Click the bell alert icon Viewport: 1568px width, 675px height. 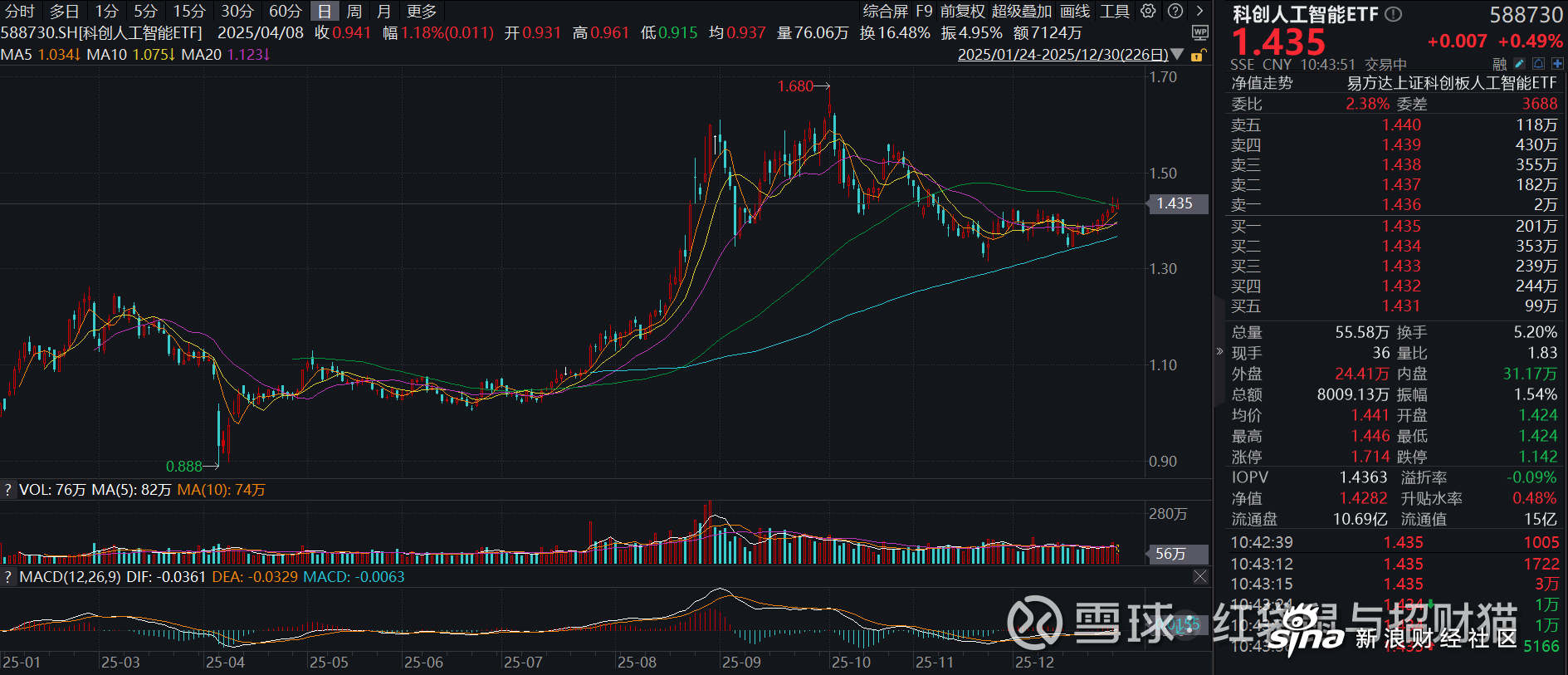point(1538,64)
